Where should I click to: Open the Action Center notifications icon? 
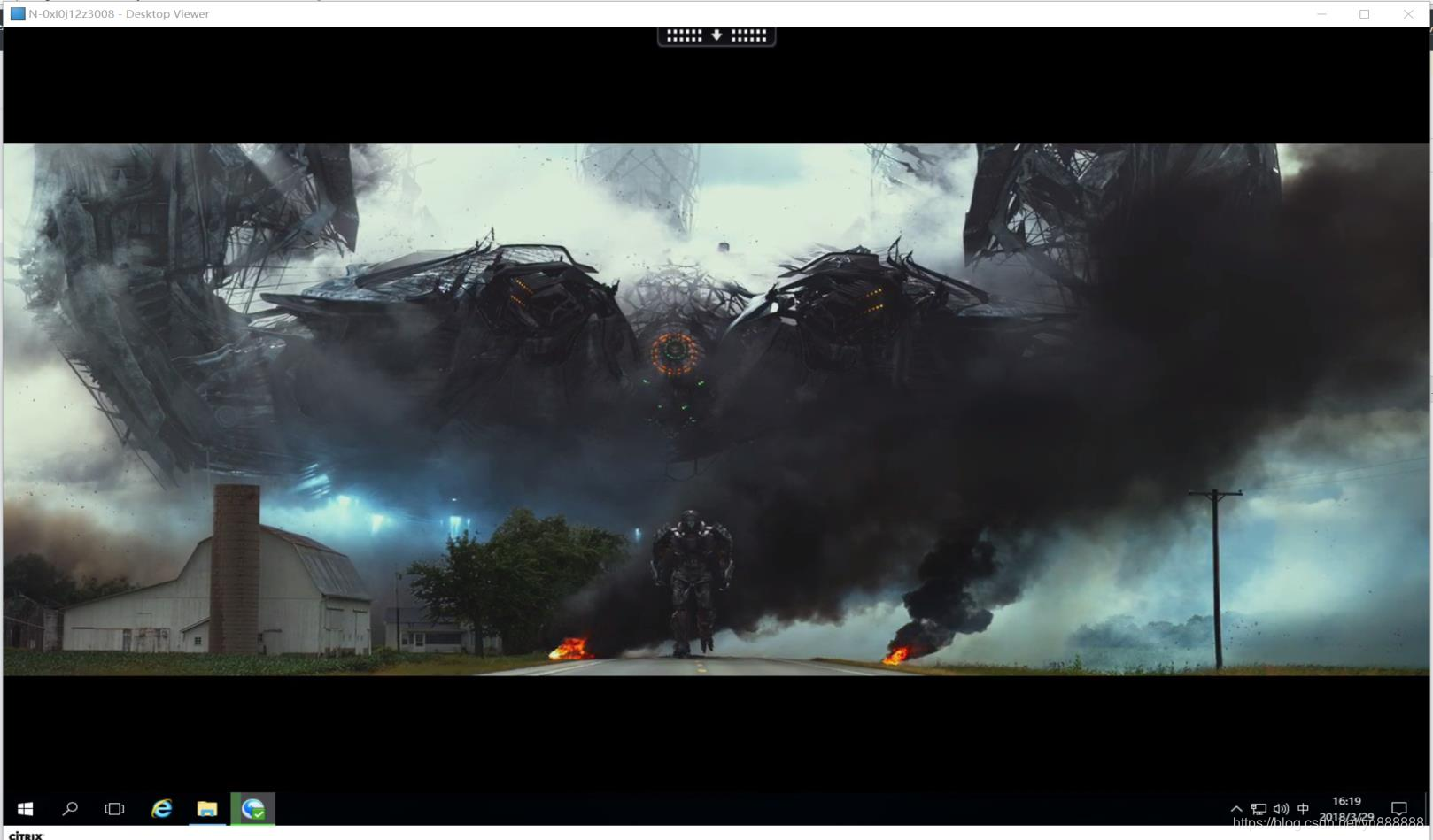pyautogui.click(x=1399, y=808)
